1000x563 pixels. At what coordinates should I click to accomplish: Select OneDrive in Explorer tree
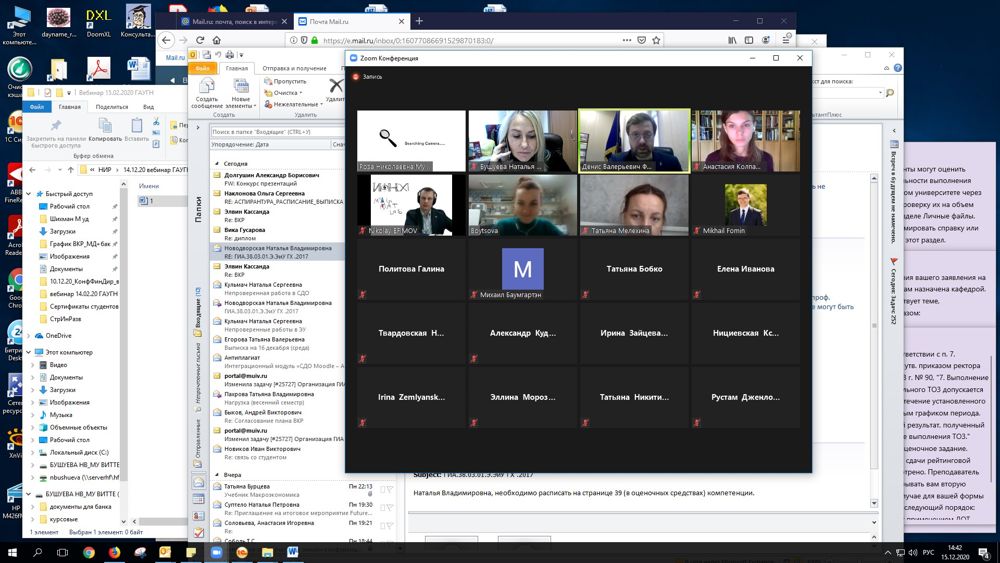coord(58,335)
